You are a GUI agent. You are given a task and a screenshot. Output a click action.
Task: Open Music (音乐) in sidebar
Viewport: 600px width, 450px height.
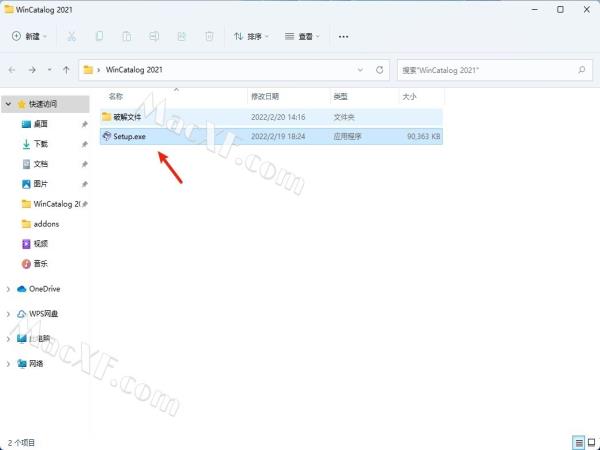click(x=41, y=264)
